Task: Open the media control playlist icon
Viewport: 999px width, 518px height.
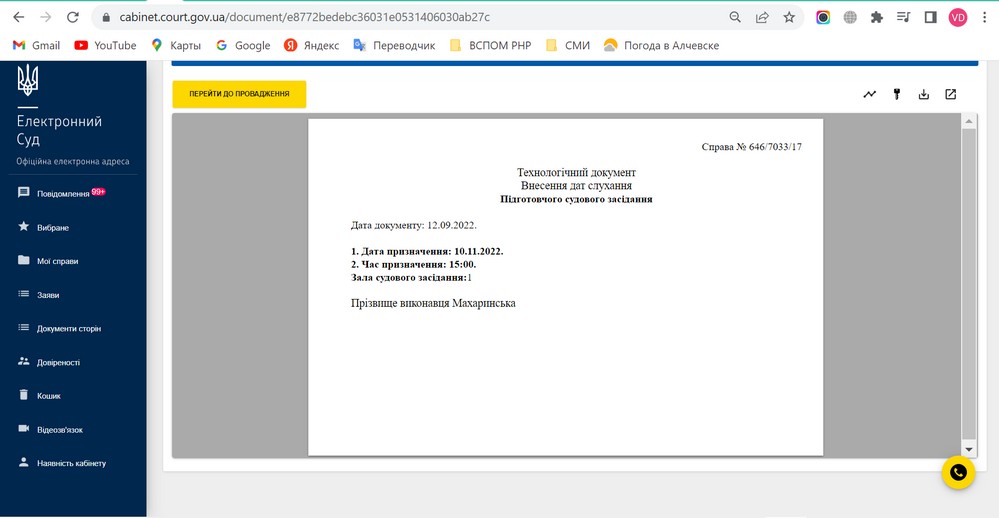Action: 903,17
